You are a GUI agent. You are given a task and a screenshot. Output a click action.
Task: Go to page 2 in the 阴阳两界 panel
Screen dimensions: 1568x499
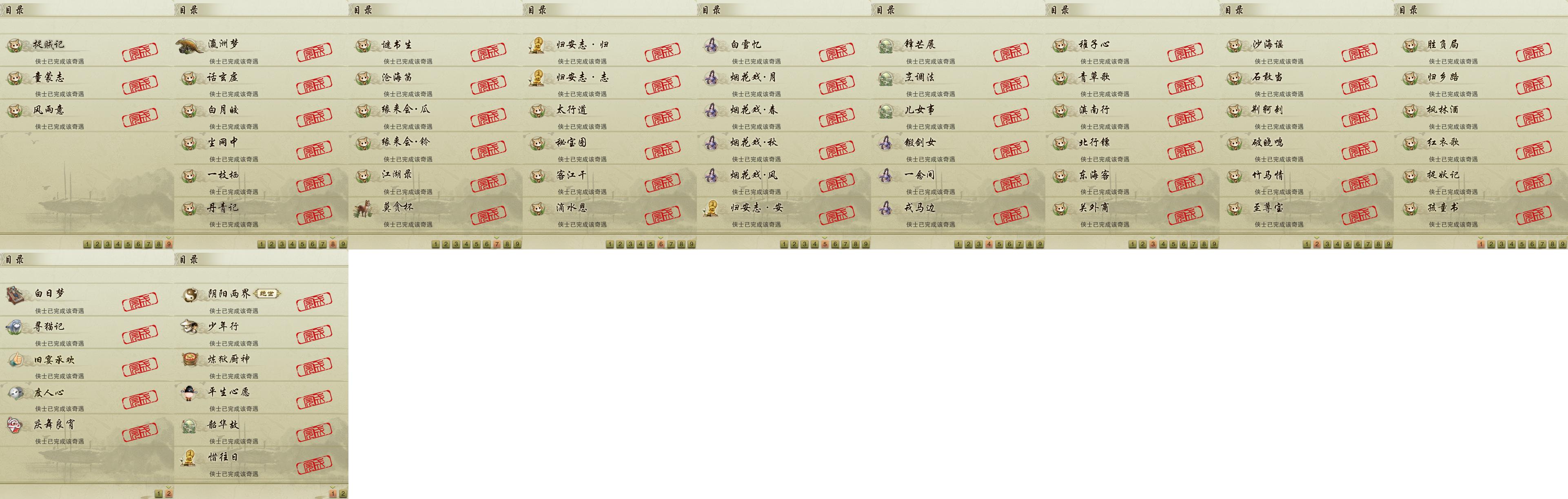(x=343, y=494)
